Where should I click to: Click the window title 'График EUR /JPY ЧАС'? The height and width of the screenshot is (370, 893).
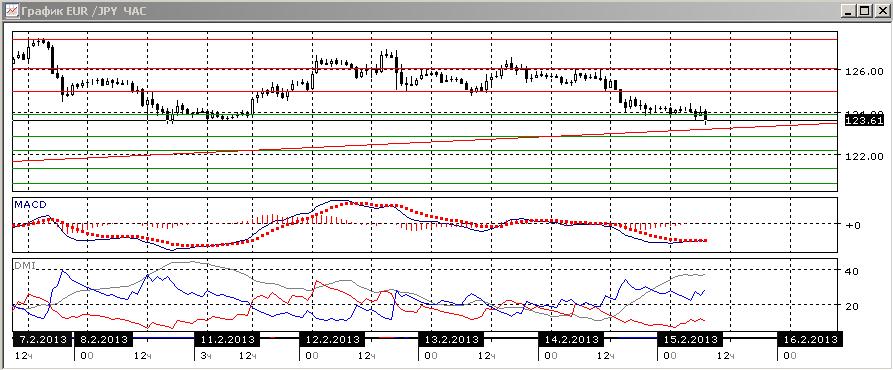[x=84, y=11]
